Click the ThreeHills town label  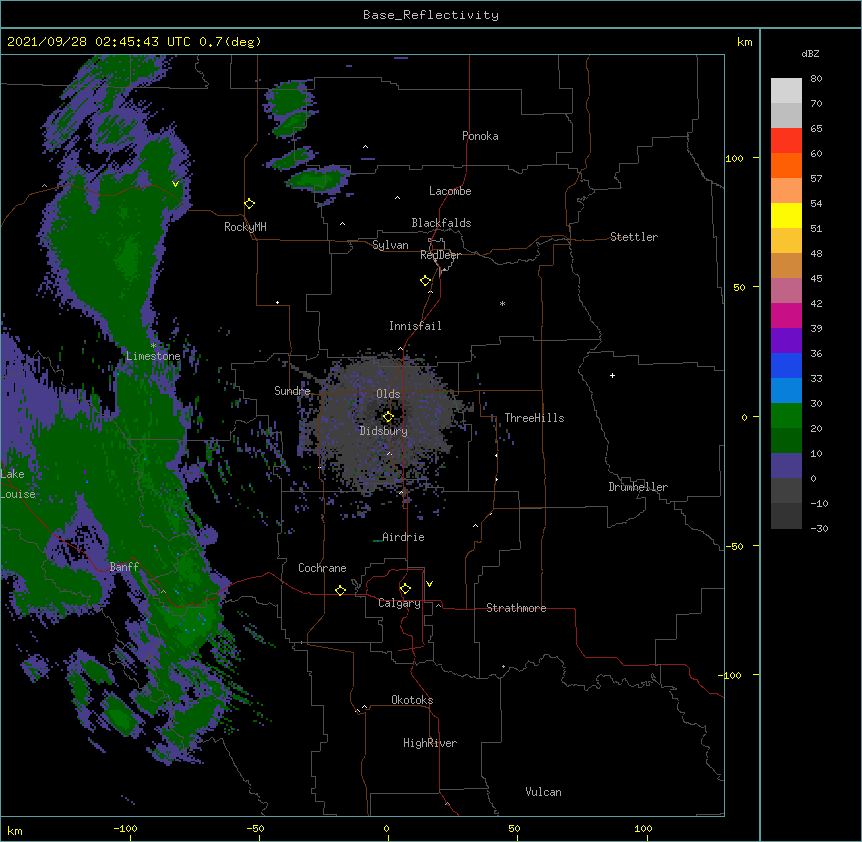[534, 418]
